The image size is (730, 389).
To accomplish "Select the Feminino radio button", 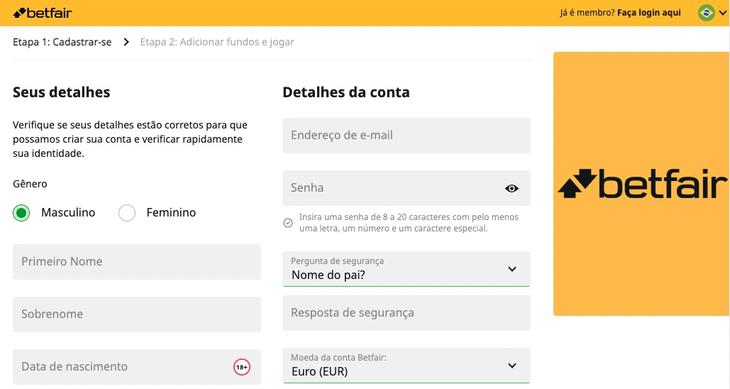I will (127, 213).
